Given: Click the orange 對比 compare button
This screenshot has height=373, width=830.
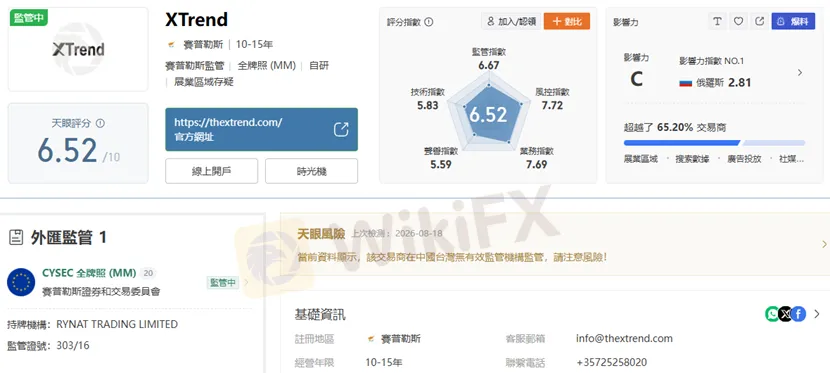Looking at the screenshot, I should point(567,21).
